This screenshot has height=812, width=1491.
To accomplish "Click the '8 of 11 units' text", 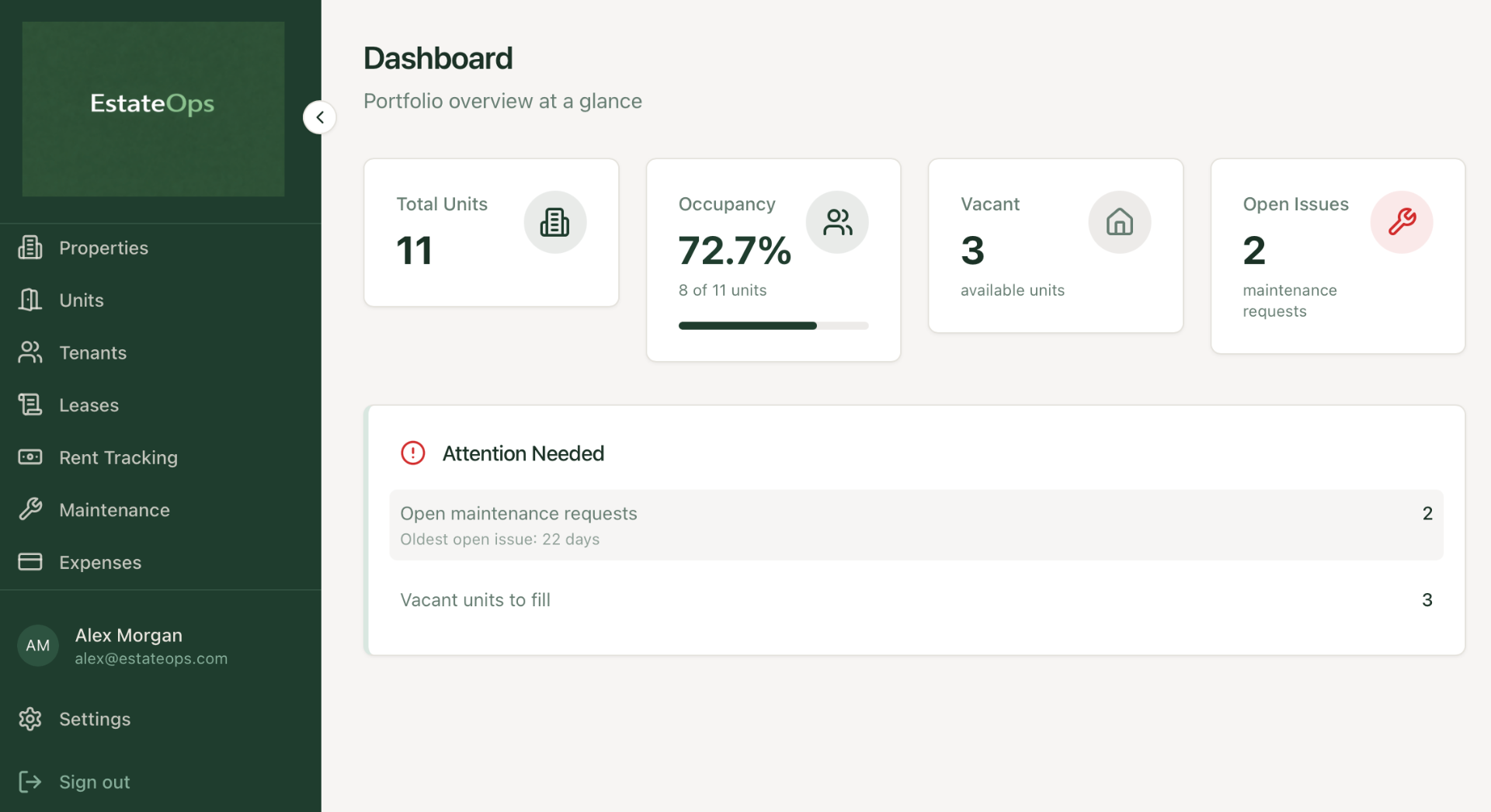I will coord(722,290).
